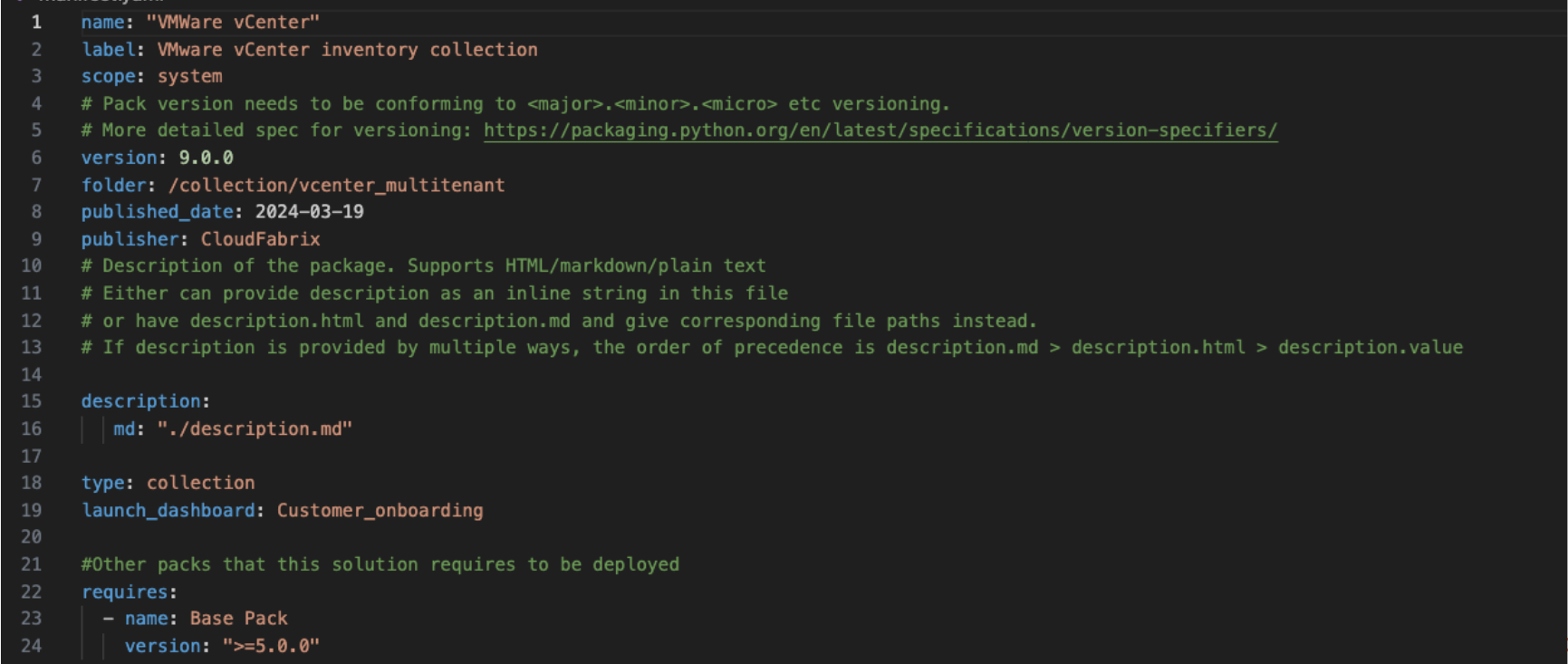Open the packaging.python.org version-specifiers link
Screen dimensions: 1568x664
(880, 130)
